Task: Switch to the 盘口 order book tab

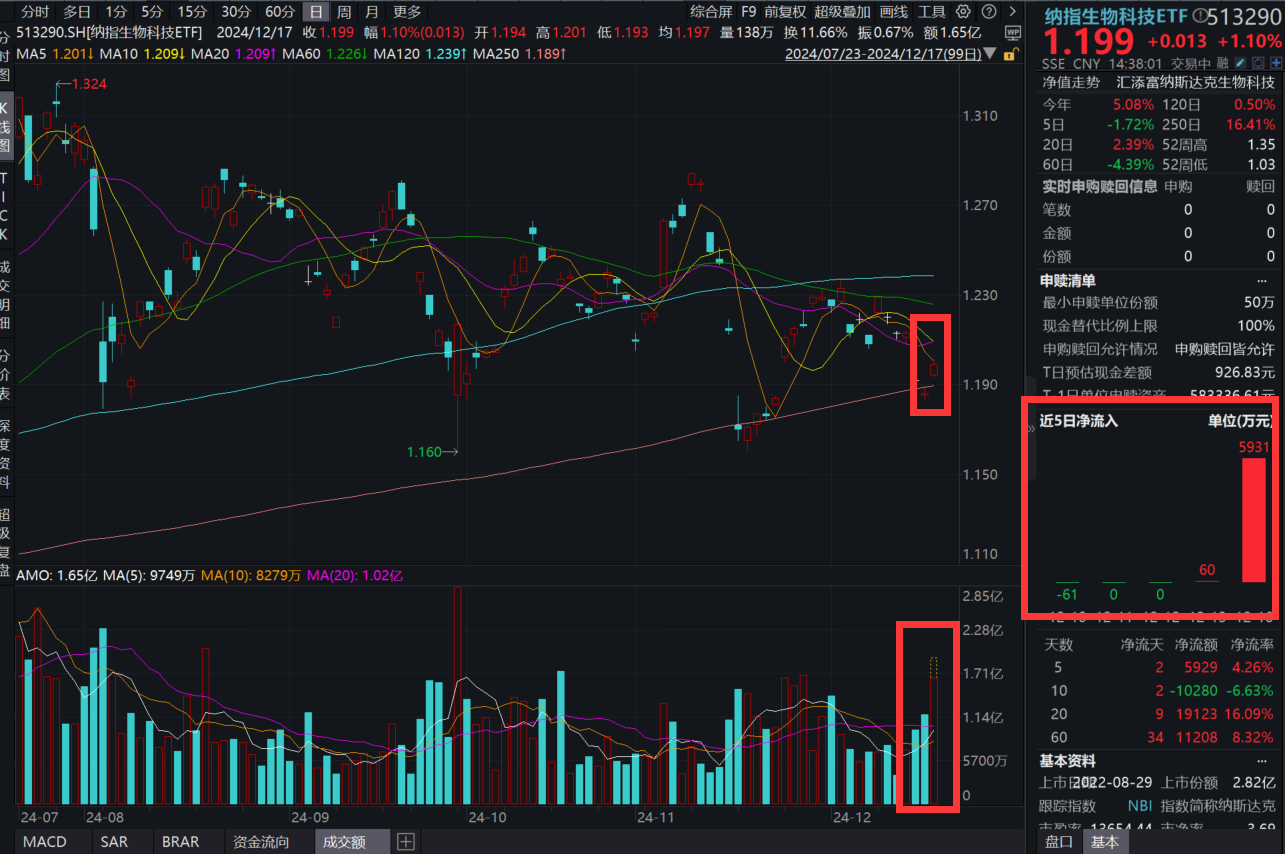Action: point(1059,842)
